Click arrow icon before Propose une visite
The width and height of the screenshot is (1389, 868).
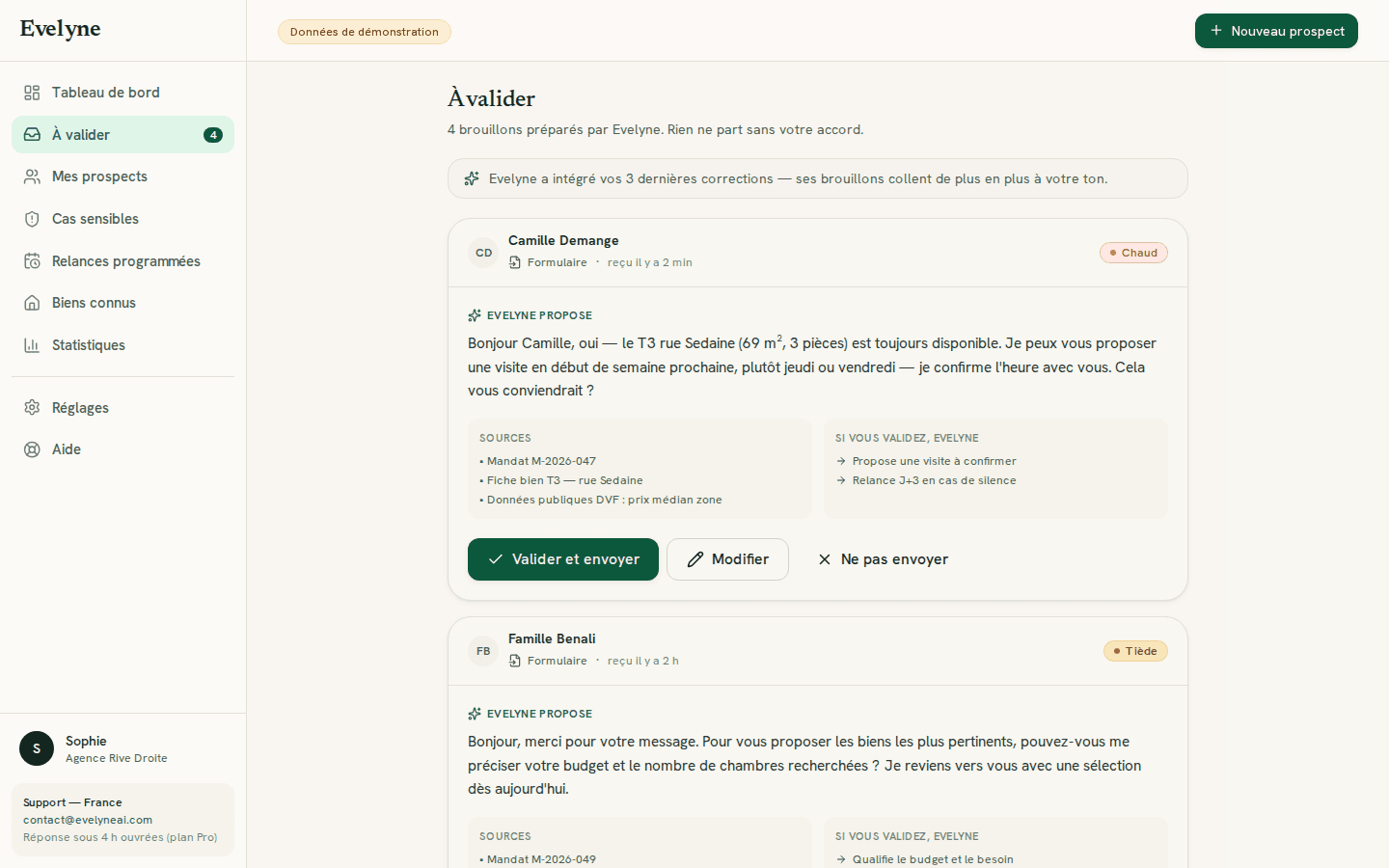[841, 461]
